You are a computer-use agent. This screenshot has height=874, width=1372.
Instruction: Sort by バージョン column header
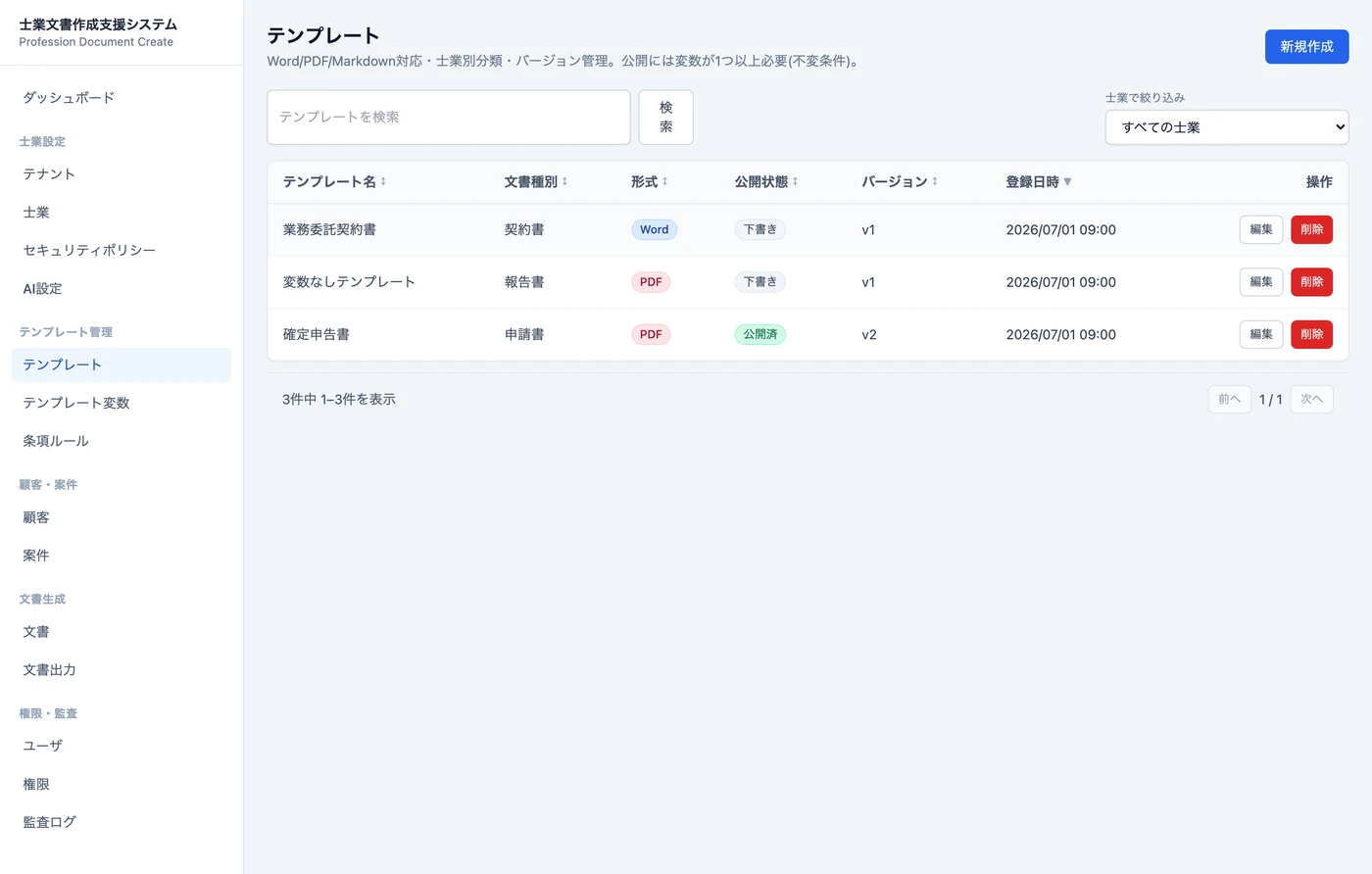point(900,182)
